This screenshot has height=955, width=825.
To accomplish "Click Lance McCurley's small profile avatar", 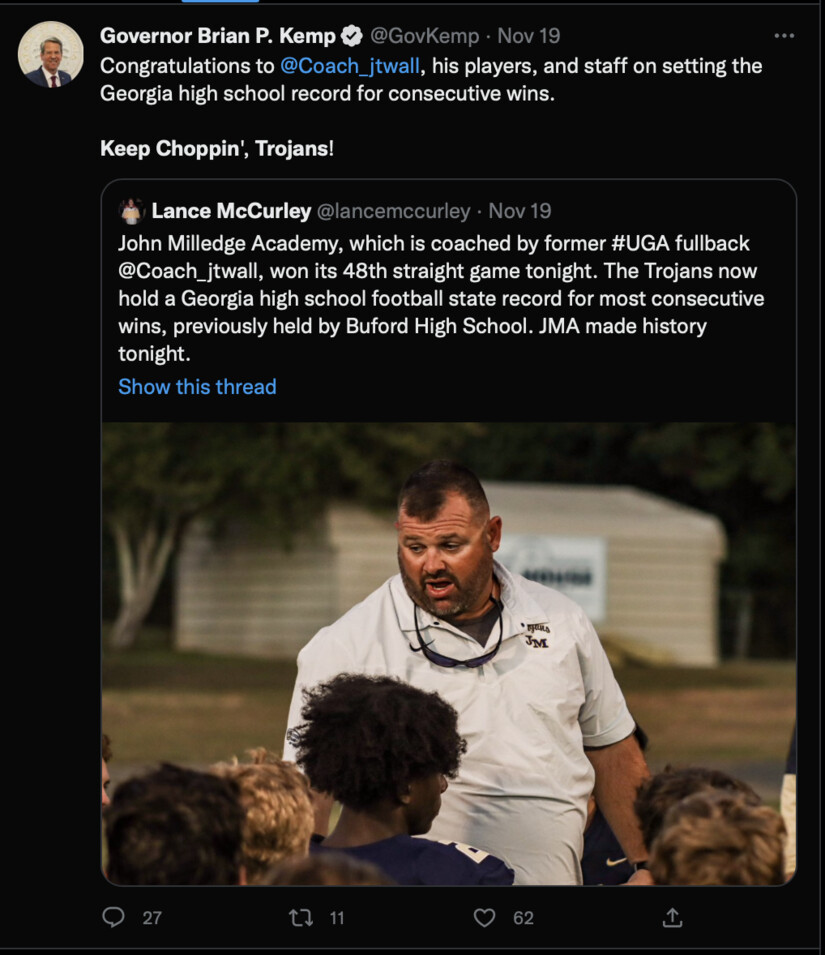I will pos(131,211).
